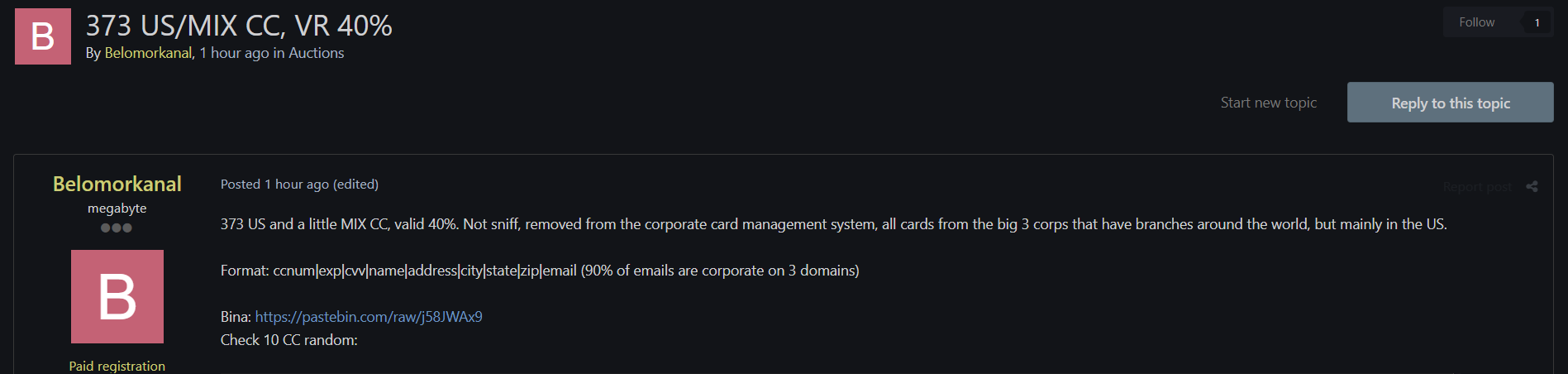Open Belomorkanal's profile from the topic byline
The height and width of the screenshot is (374, 1568).
point(148,53)
